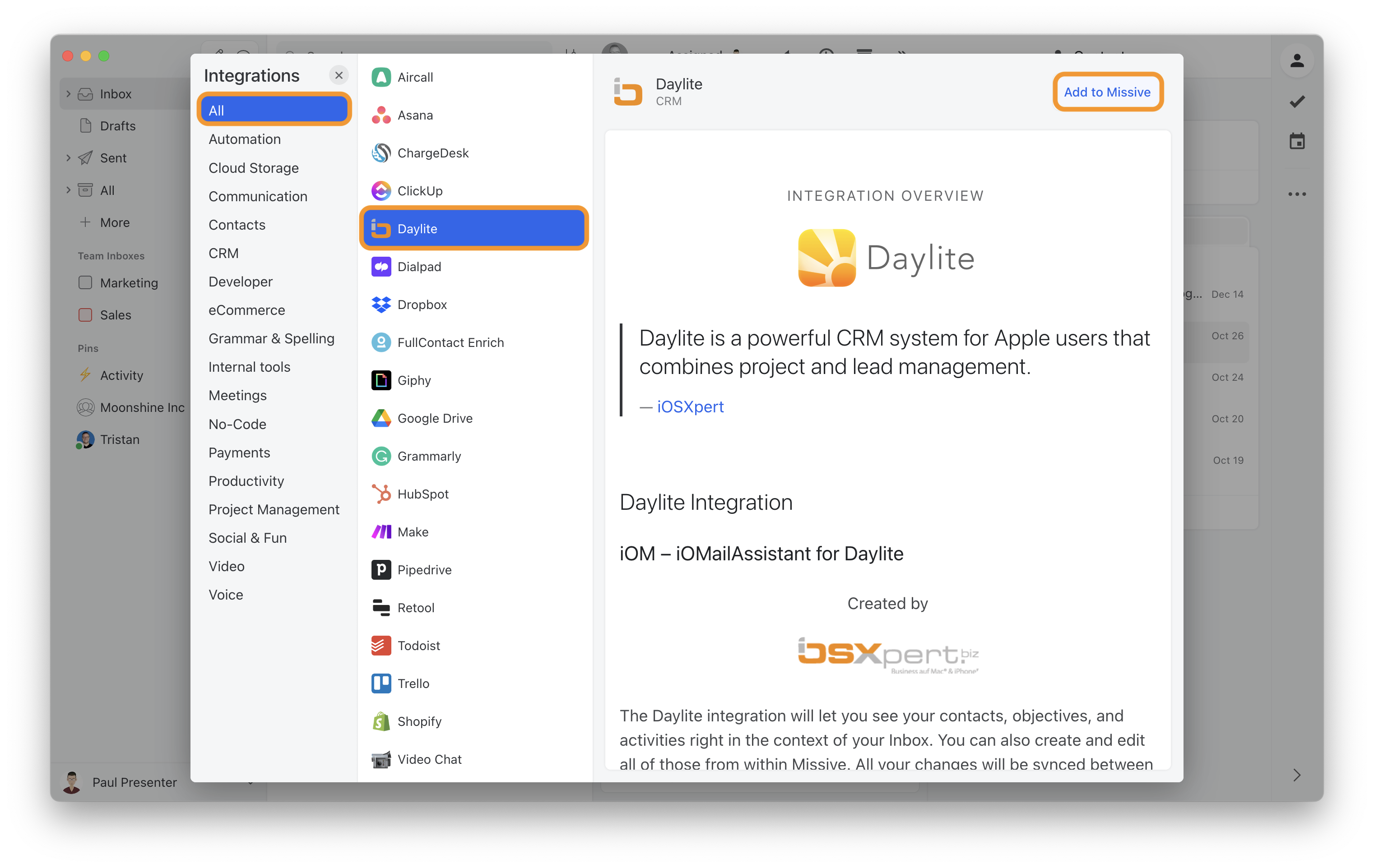Select the Project Management category
The width and height of the screenshot is (1374, 868).
[274, 509]
